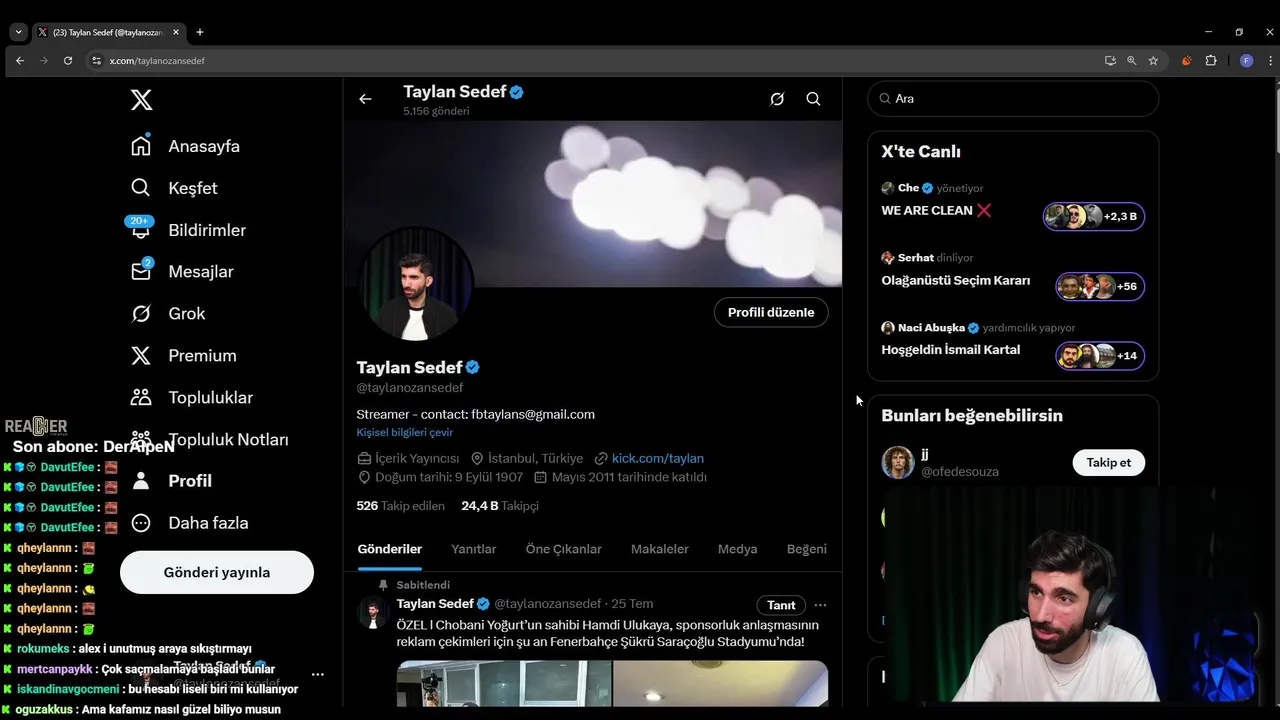This screenshot has height=720, width=1280.
Task: Switch to the Makaleler tab
Action: click(660, 549)
